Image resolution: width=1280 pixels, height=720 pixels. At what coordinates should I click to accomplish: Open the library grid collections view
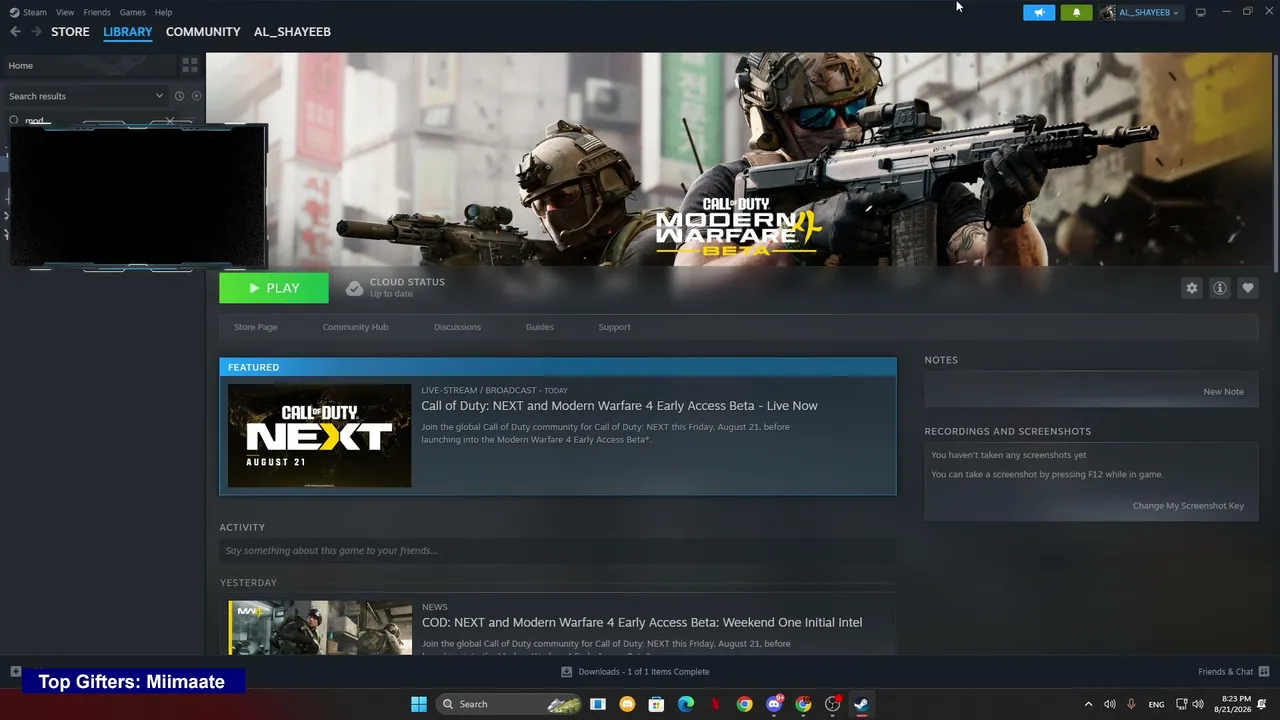coord(189,65)
